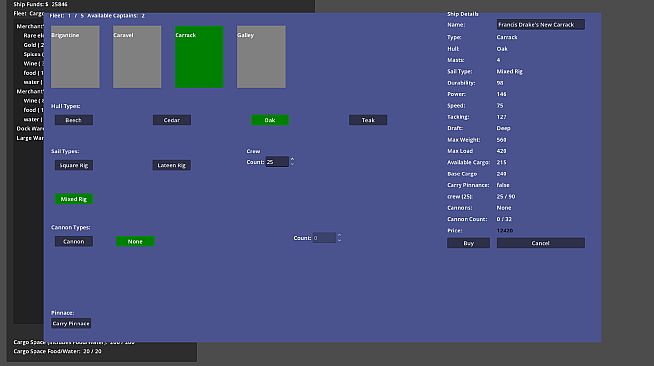The image size is (654, 366).
Task: Choose Cedar hull type
Action: click(x=172, y=120)
